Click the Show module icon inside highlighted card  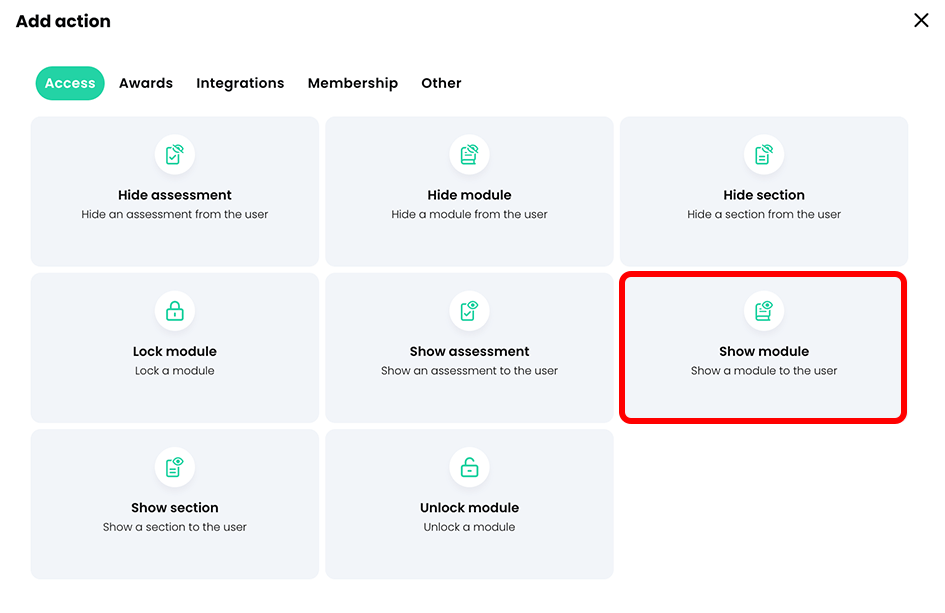click(x=763, y=311)
